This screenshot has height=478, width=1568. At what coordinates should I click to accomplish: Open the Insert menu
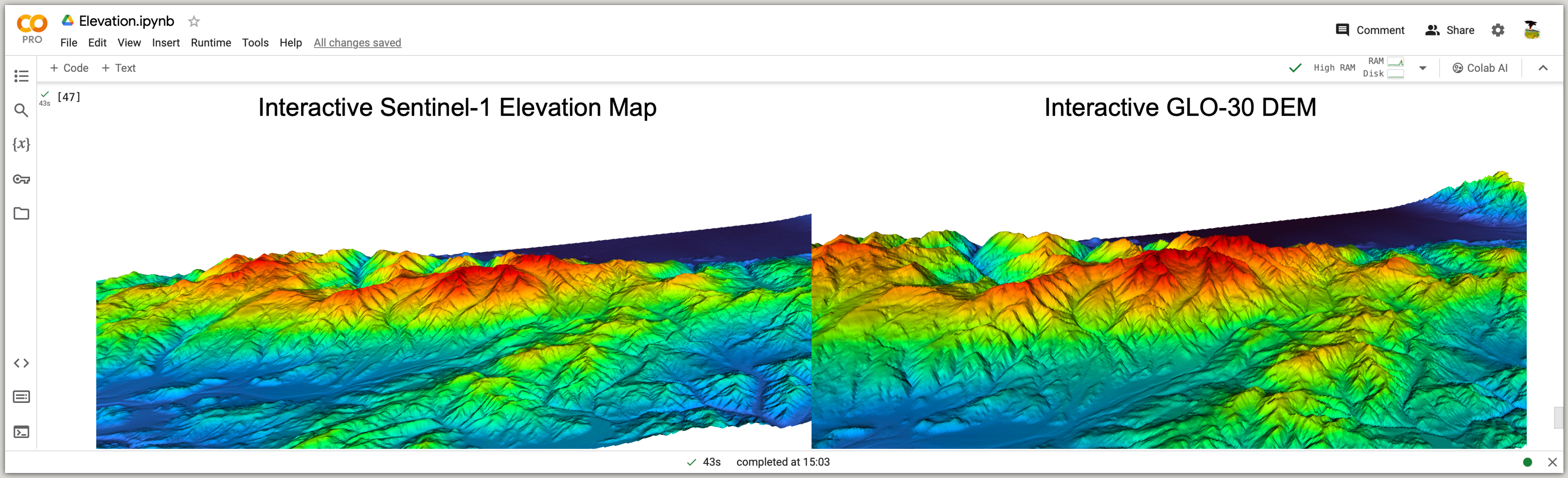tap(165, 43)
